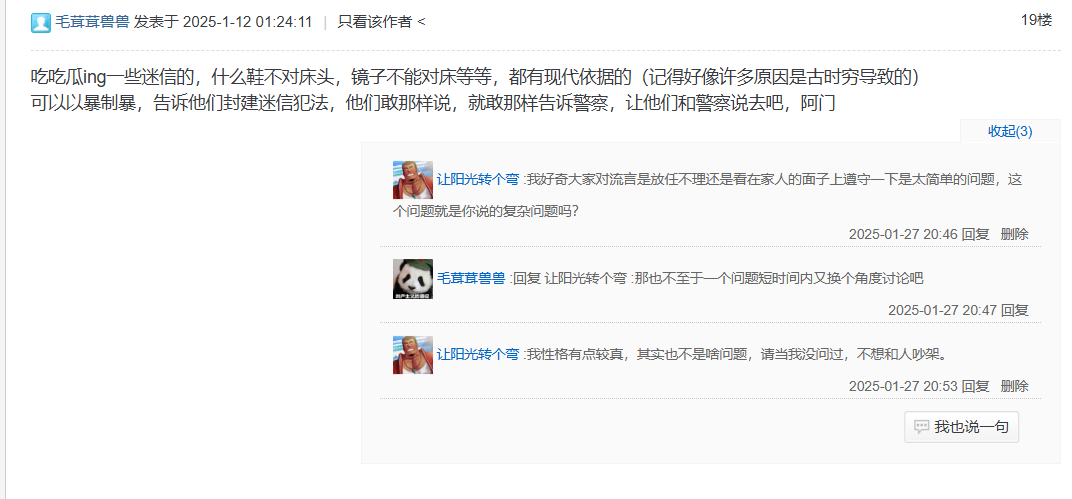Image resolution: width=1072 pixels, height=499 pixels.
Task: Reply to the 20:46 comment
Action: click(976, 234)
